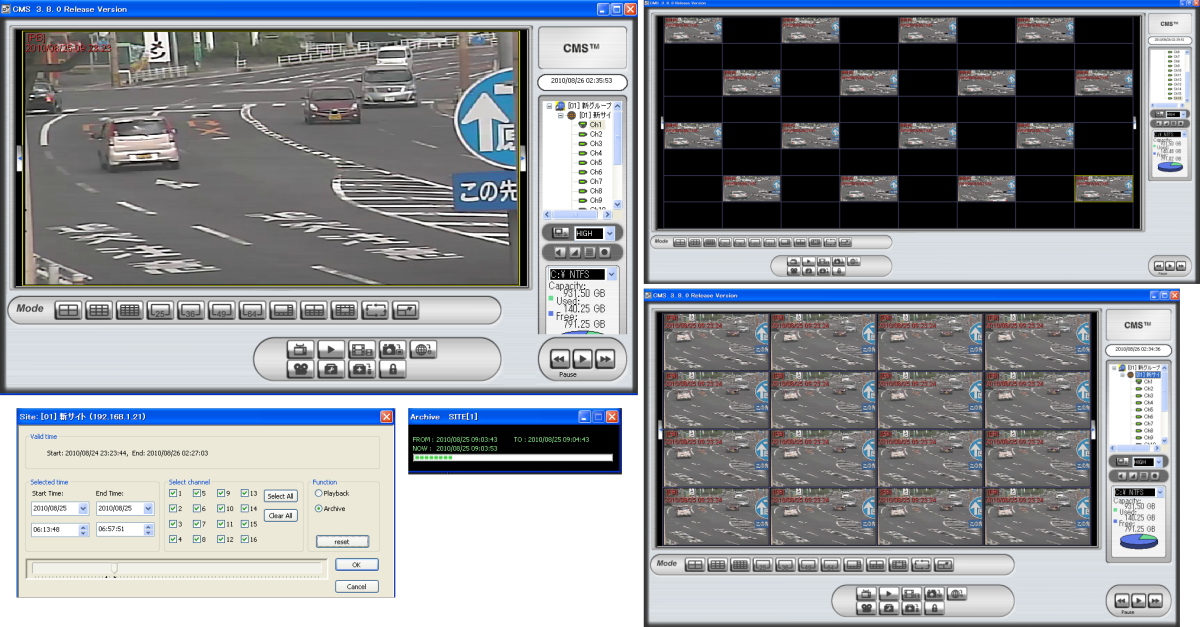Viewport: 1200px width, 627px height.
Task: Click the full-screen mode icon in single-camera CMS window
Action: [405, 310]
